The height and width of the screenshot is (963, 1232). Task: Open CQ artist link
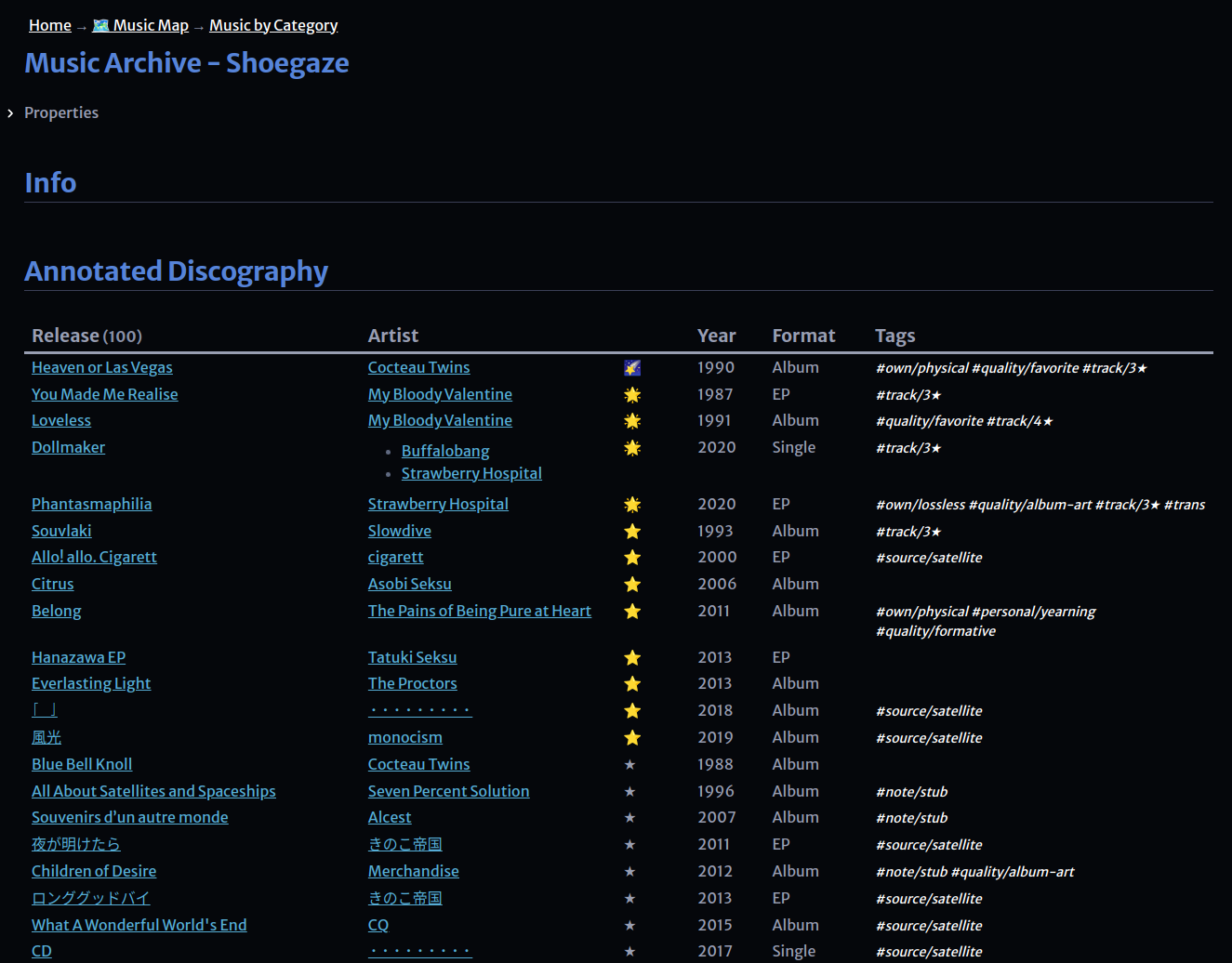(x=378, y=925)
